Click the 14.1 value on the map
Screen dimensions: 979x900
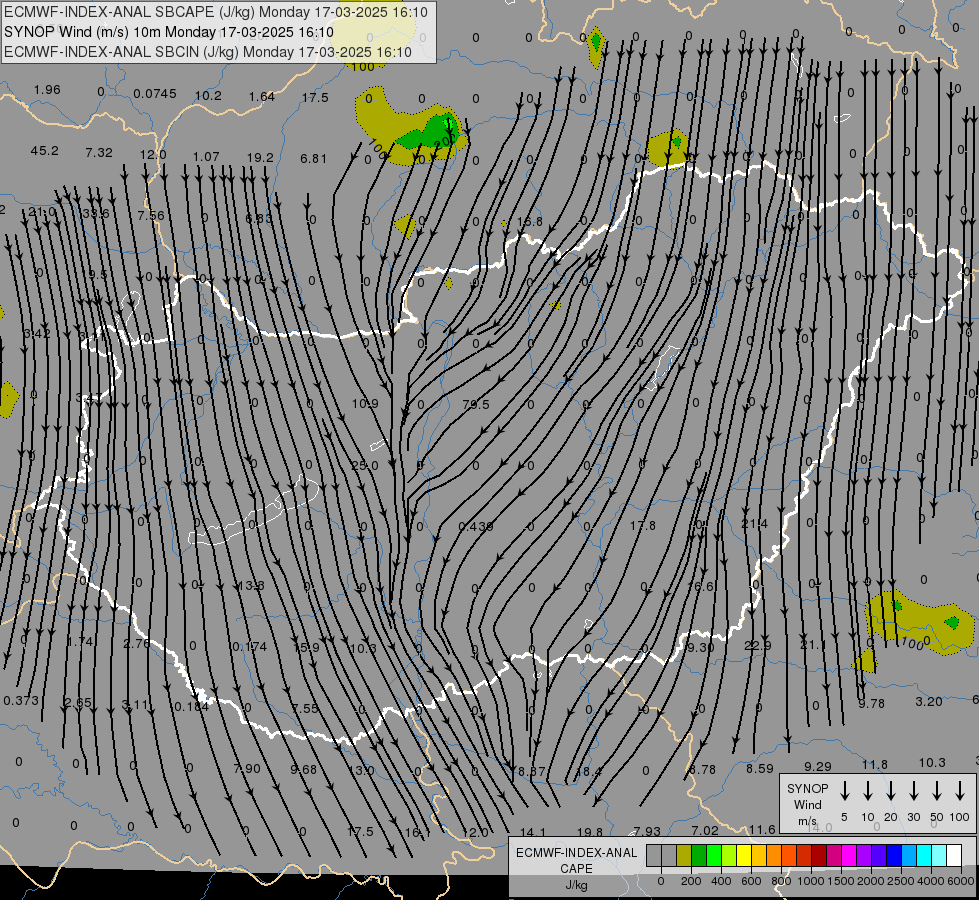coord(533,832)
